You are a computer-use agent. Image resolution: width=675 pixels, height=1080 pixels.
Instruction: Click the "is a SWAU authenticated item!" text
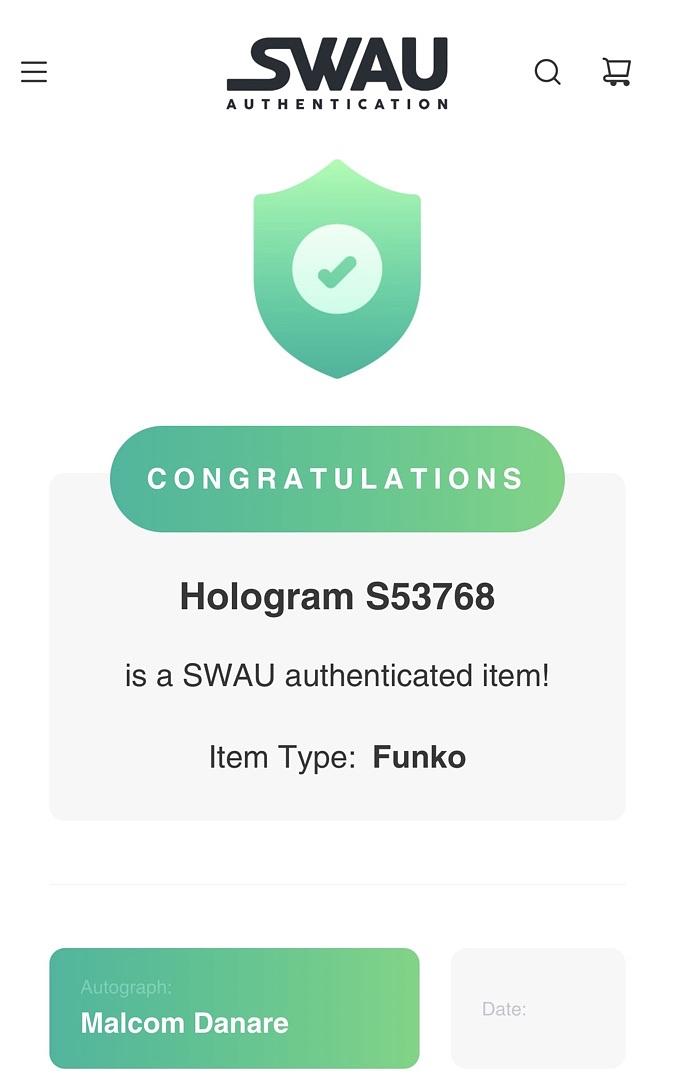tap(337, 676)
